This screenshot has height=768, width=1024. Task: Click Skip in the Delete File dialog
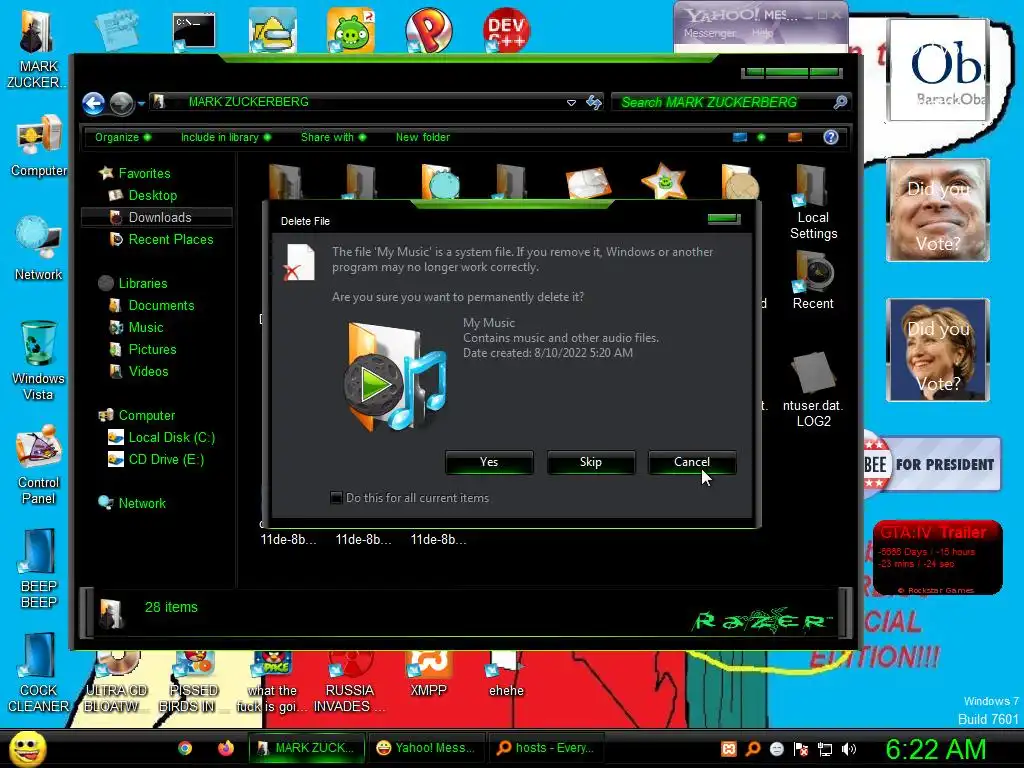(590, 462)
